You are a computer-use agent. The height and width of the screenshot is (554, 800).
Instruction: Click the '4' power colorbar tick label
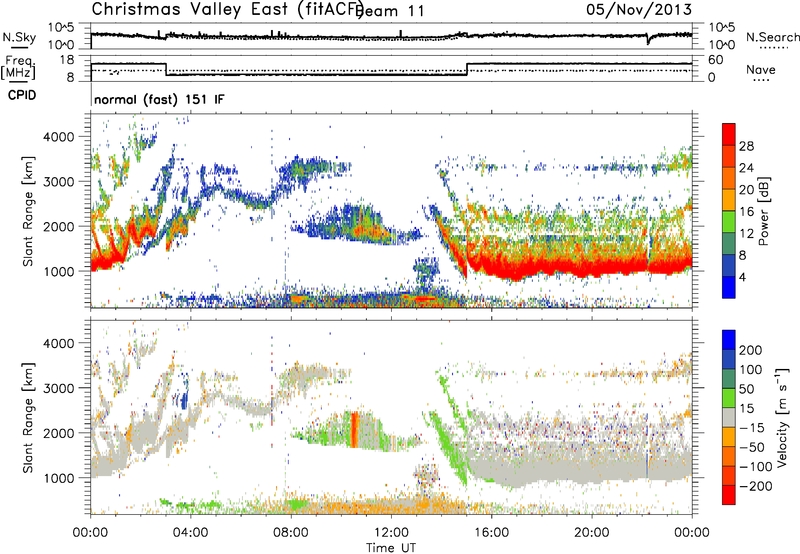click(742, 277)
